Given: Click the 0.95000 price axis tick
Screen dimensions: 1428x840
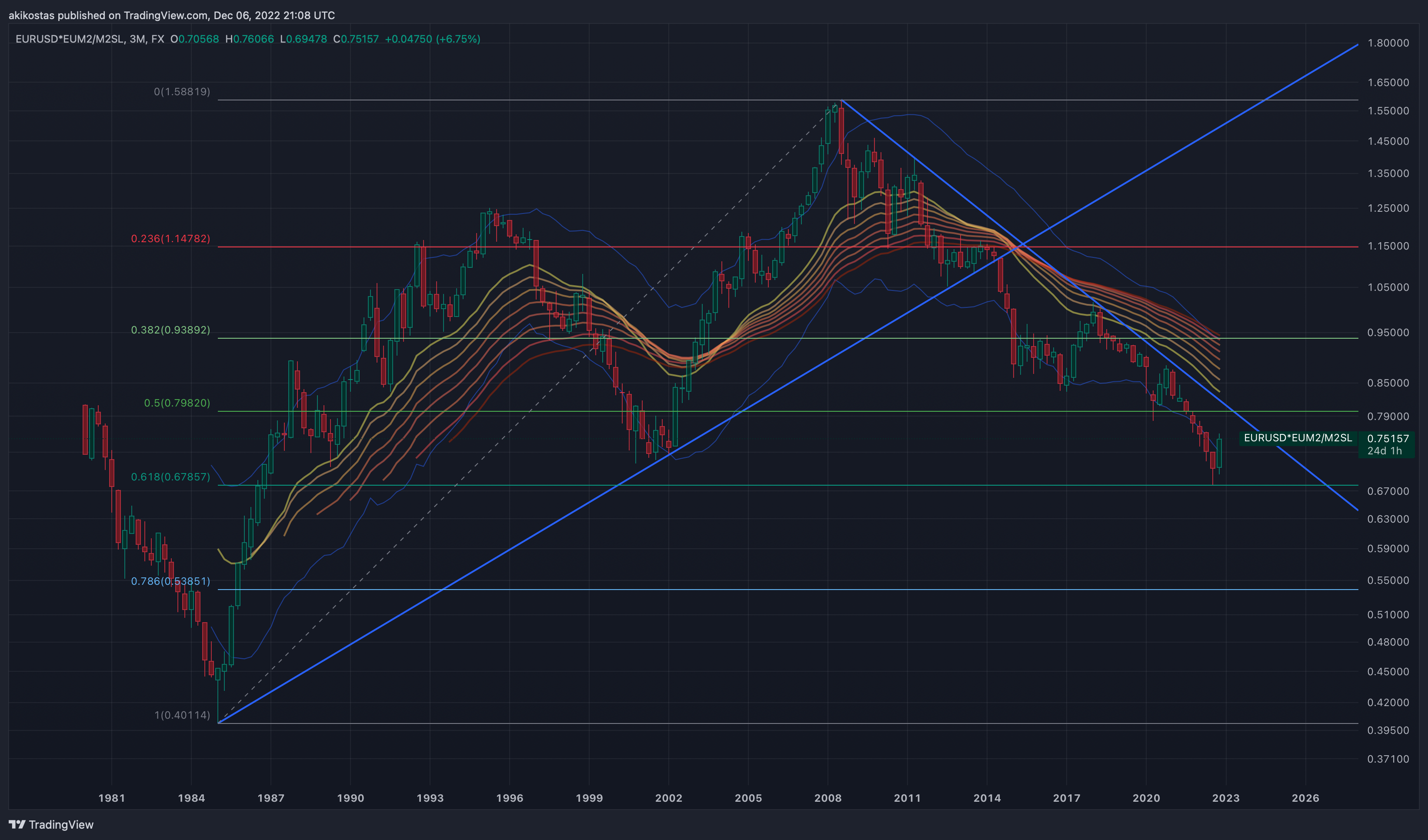Looking at the screenshot, I should 1388,333.
